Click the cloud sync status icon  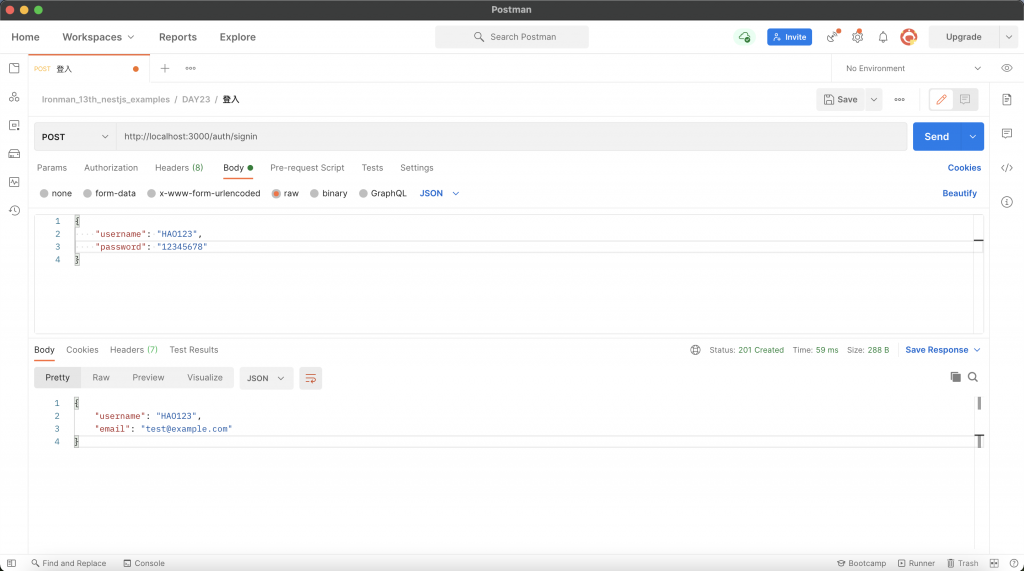[x=744, y=37]
